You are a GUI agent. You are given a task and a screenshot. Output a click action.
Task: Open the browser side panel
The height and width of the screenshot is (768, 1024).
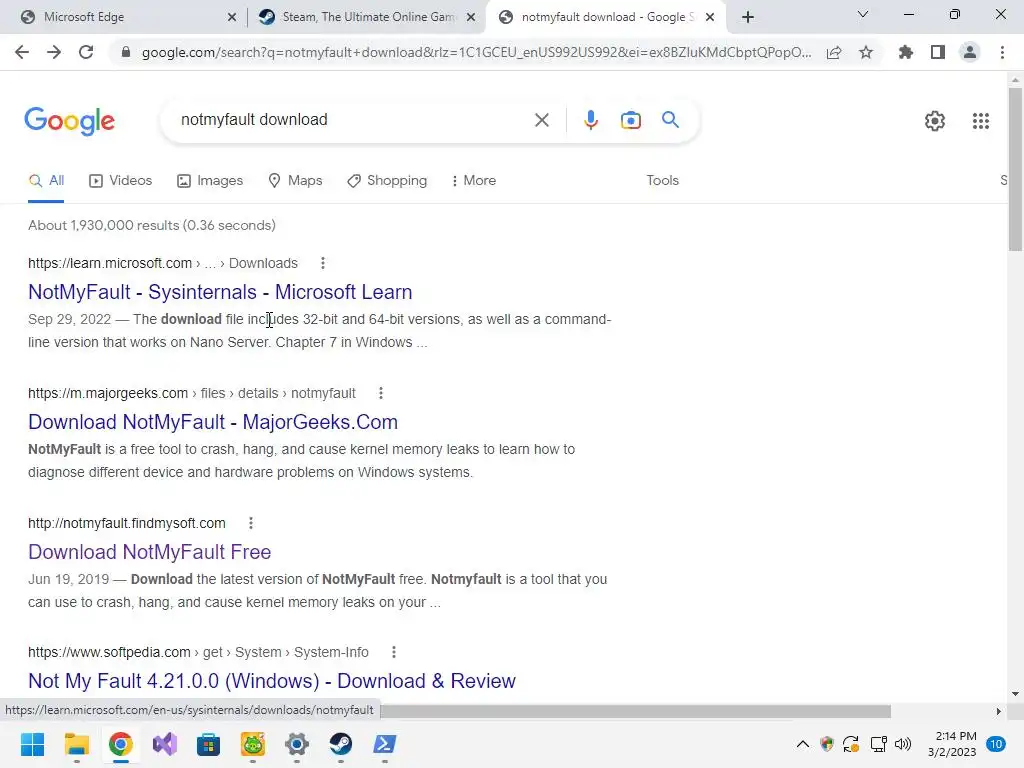pyautogui.click(x=938, y=52)
